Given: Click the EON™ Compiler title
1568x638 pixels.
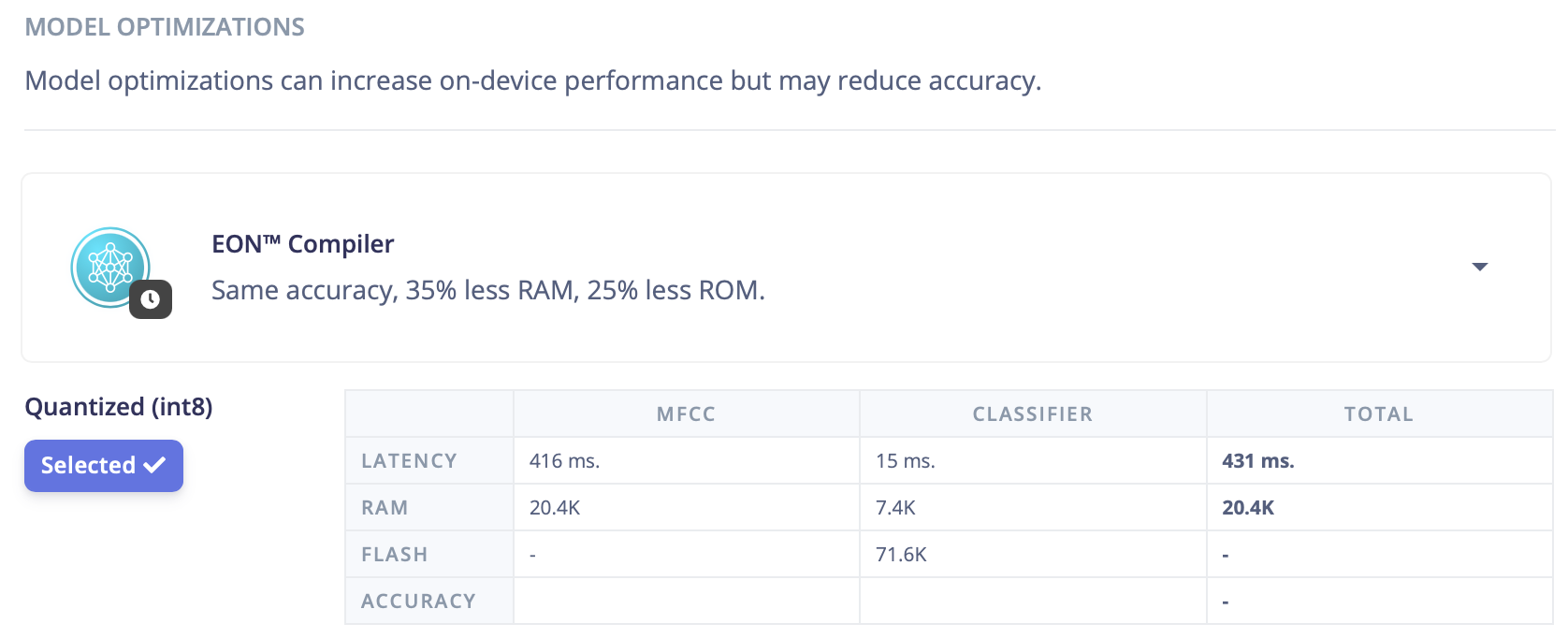Looking at the screenshot, I should (x=302, y=244).
